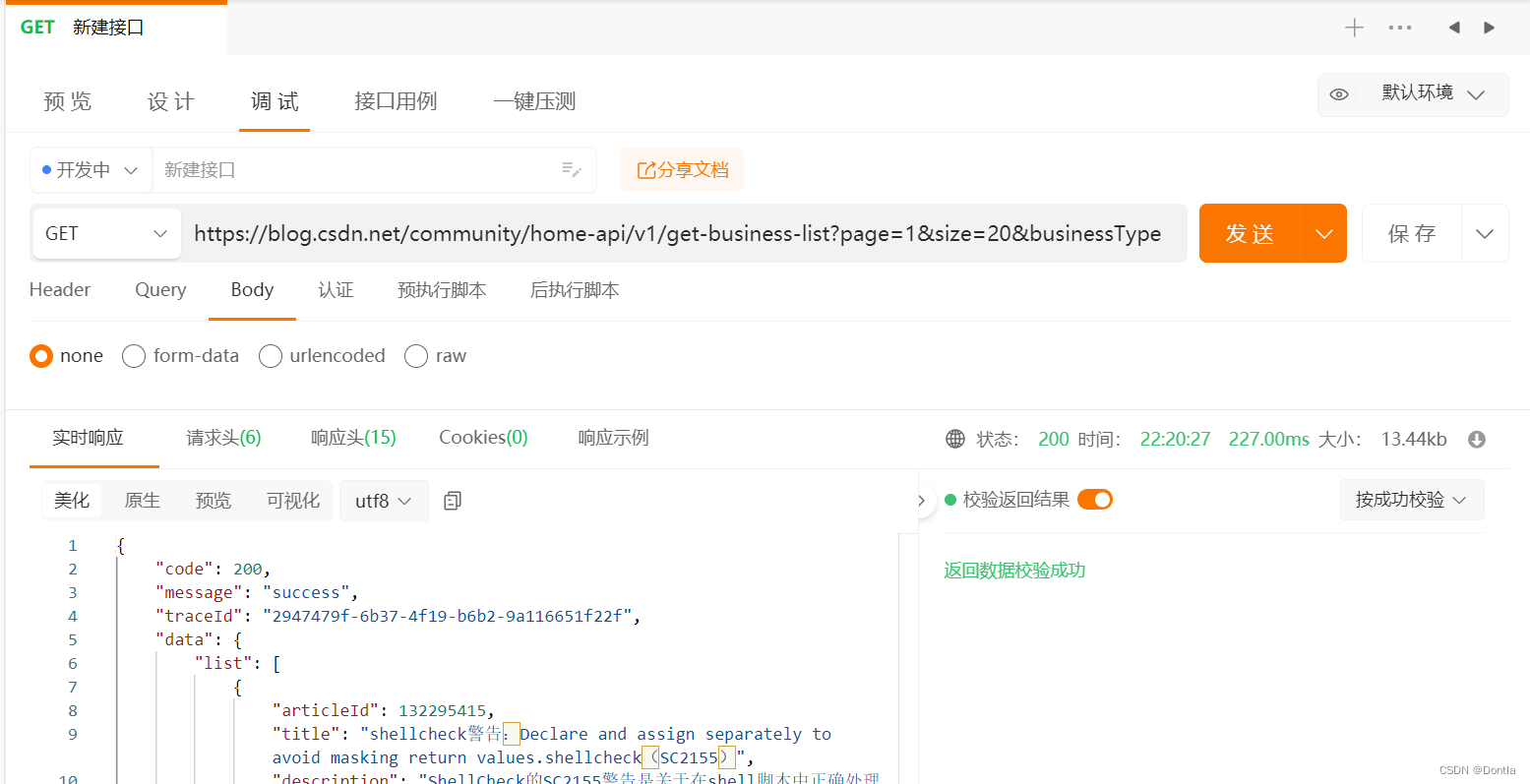Select the 调试 tab
The height and width of the screenshot is (784, 1530).
(x=275, y=101)
